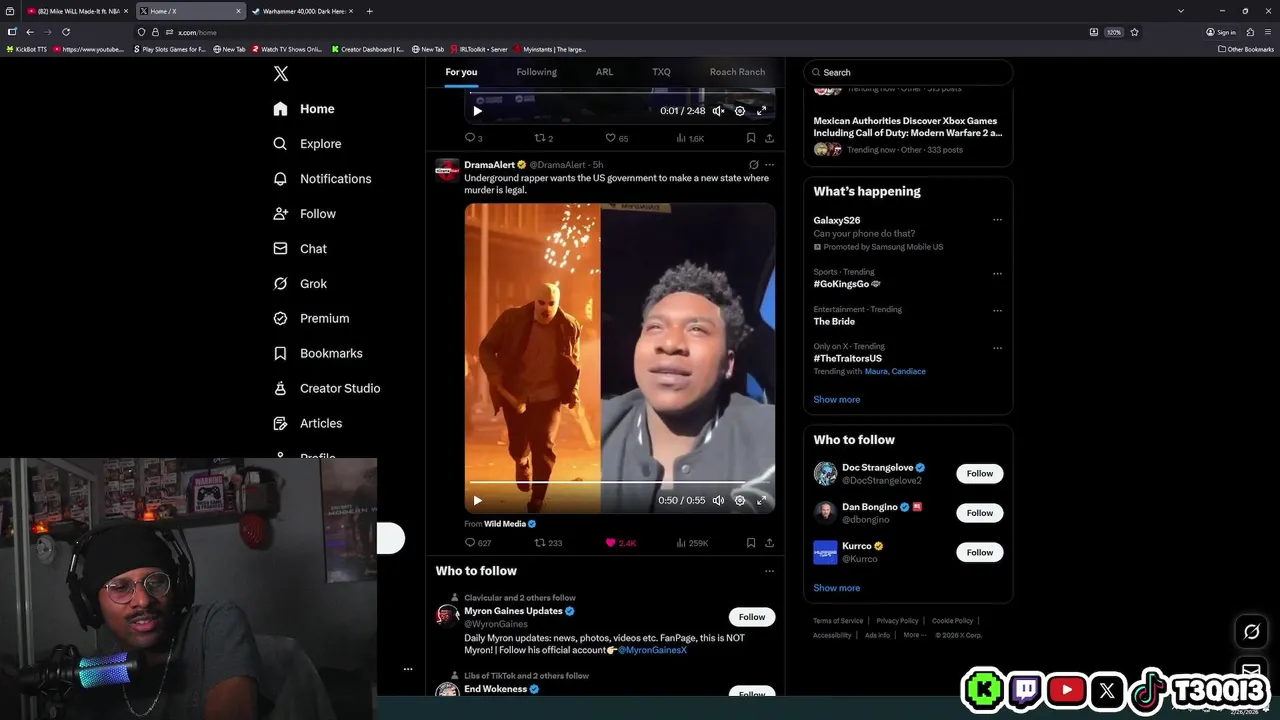This screenshot has height=720, width=1280.
Task: Open more options for feed Who to follow
Action: [769, 571]
